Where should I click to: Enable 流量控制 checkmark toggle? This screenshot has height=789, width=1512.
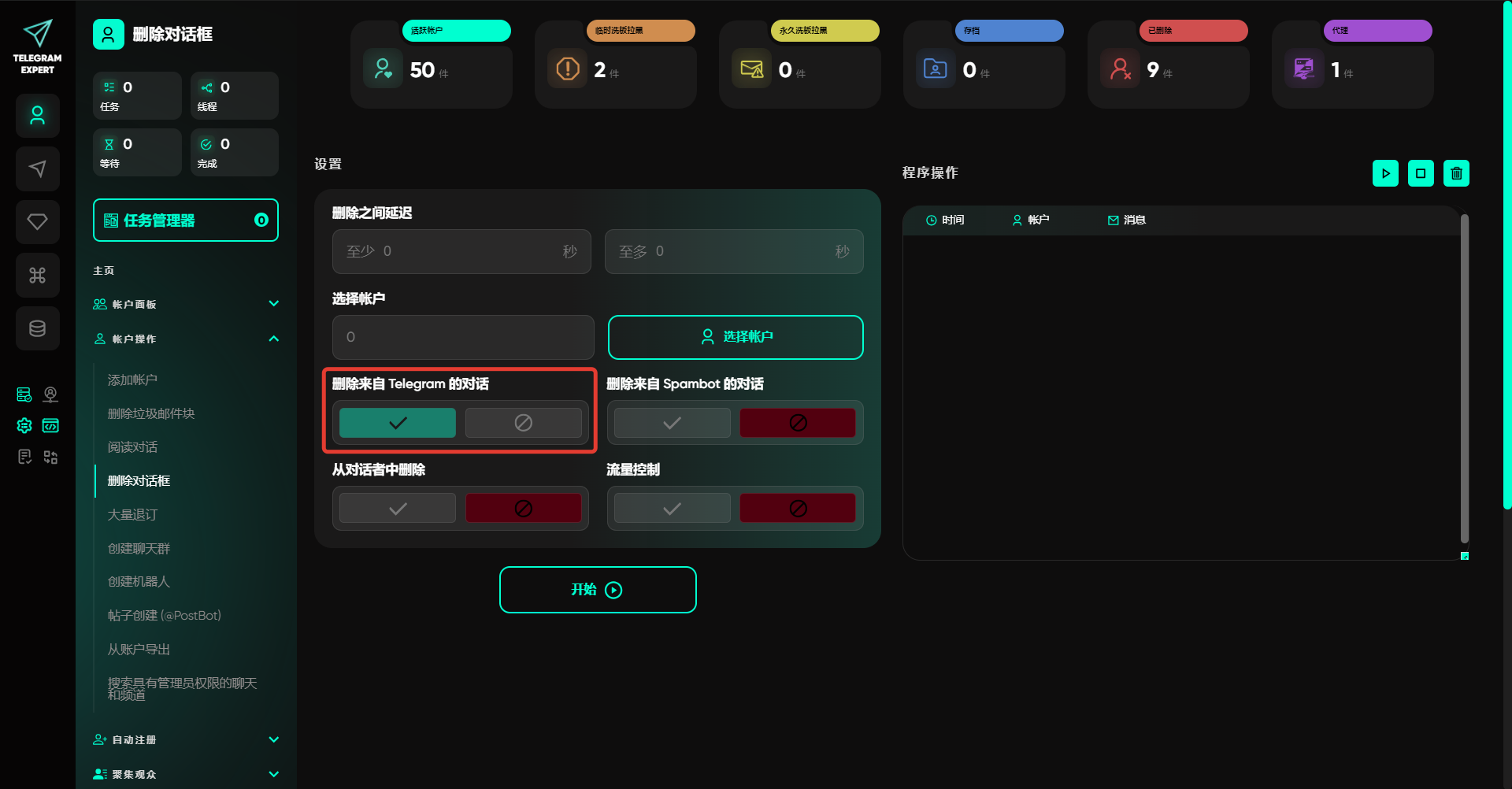coord(672,509)
